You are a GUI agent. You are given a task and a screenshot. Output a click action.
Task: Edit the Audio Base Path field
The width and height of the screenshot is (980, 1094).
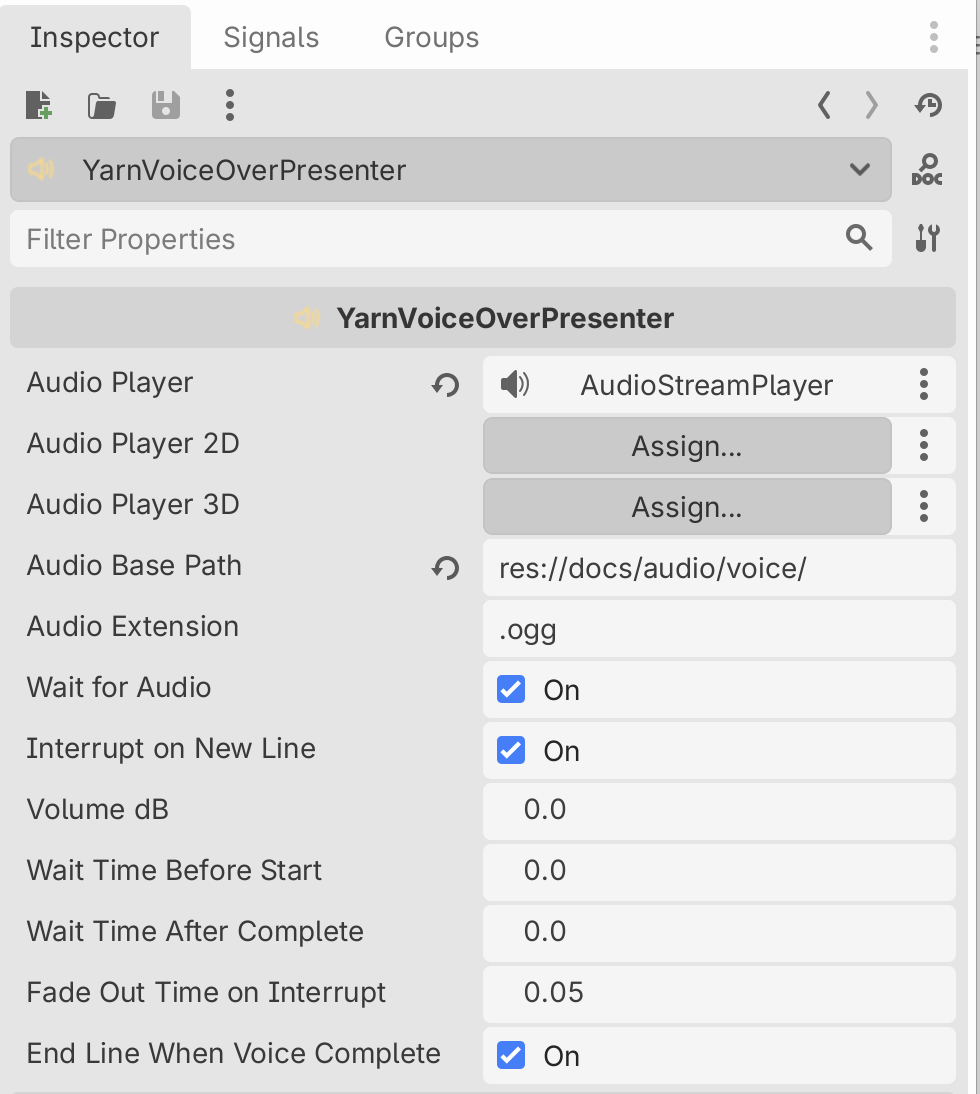click(719, 567)
